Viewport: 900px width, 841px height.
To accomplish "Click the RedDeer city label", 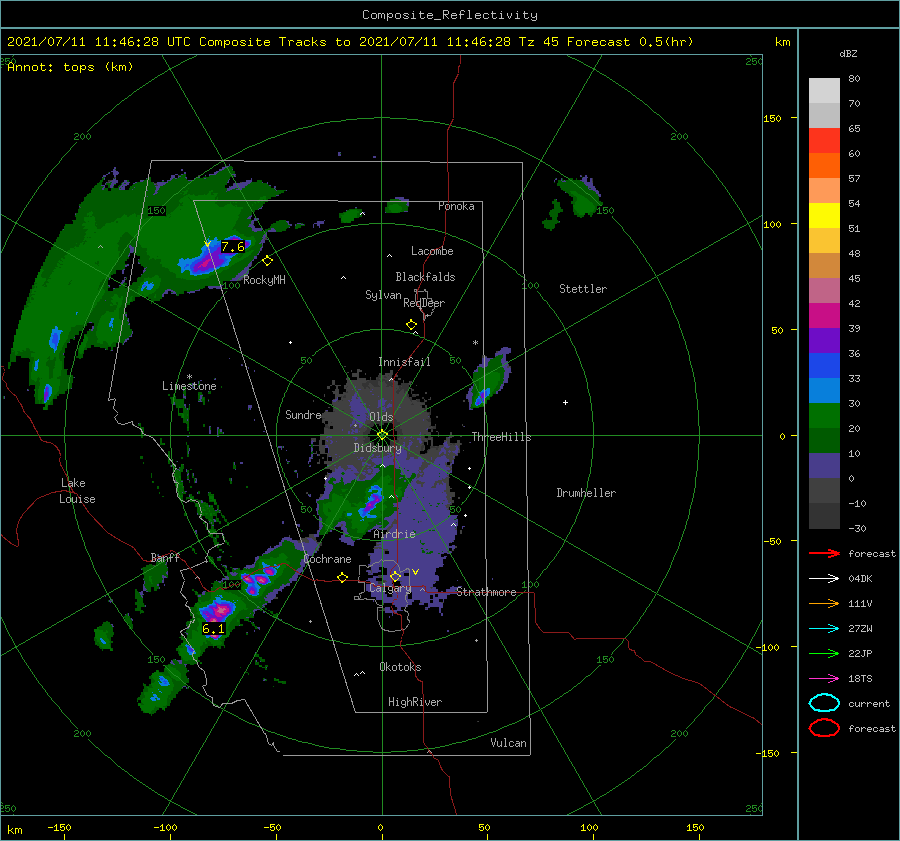I will pyautogui.click(x=424, y=303).
